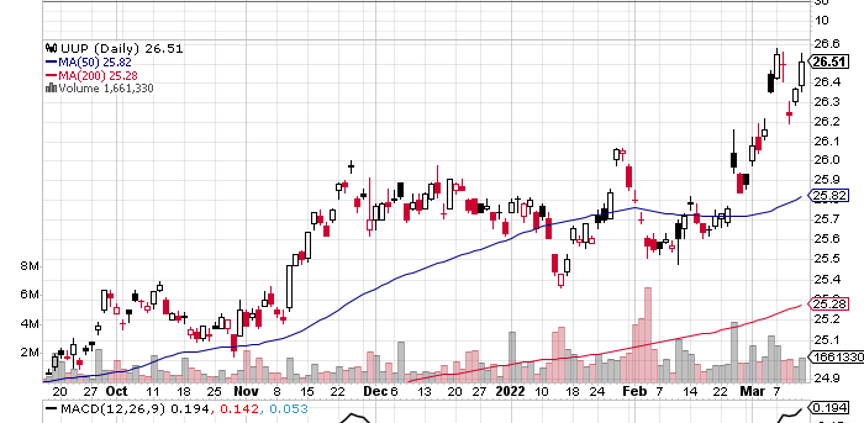The image size is (864, 423).
Task: Click the volume bars icon in legend
Action: click(x=52, y=88)
